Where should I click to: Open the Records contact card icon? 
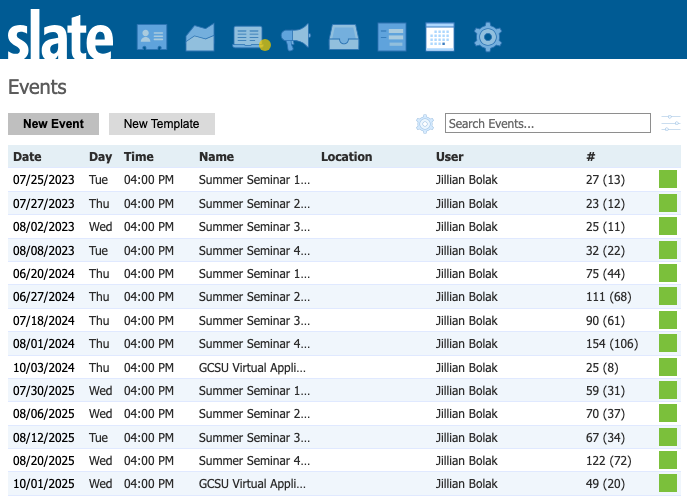click(152, 37)
